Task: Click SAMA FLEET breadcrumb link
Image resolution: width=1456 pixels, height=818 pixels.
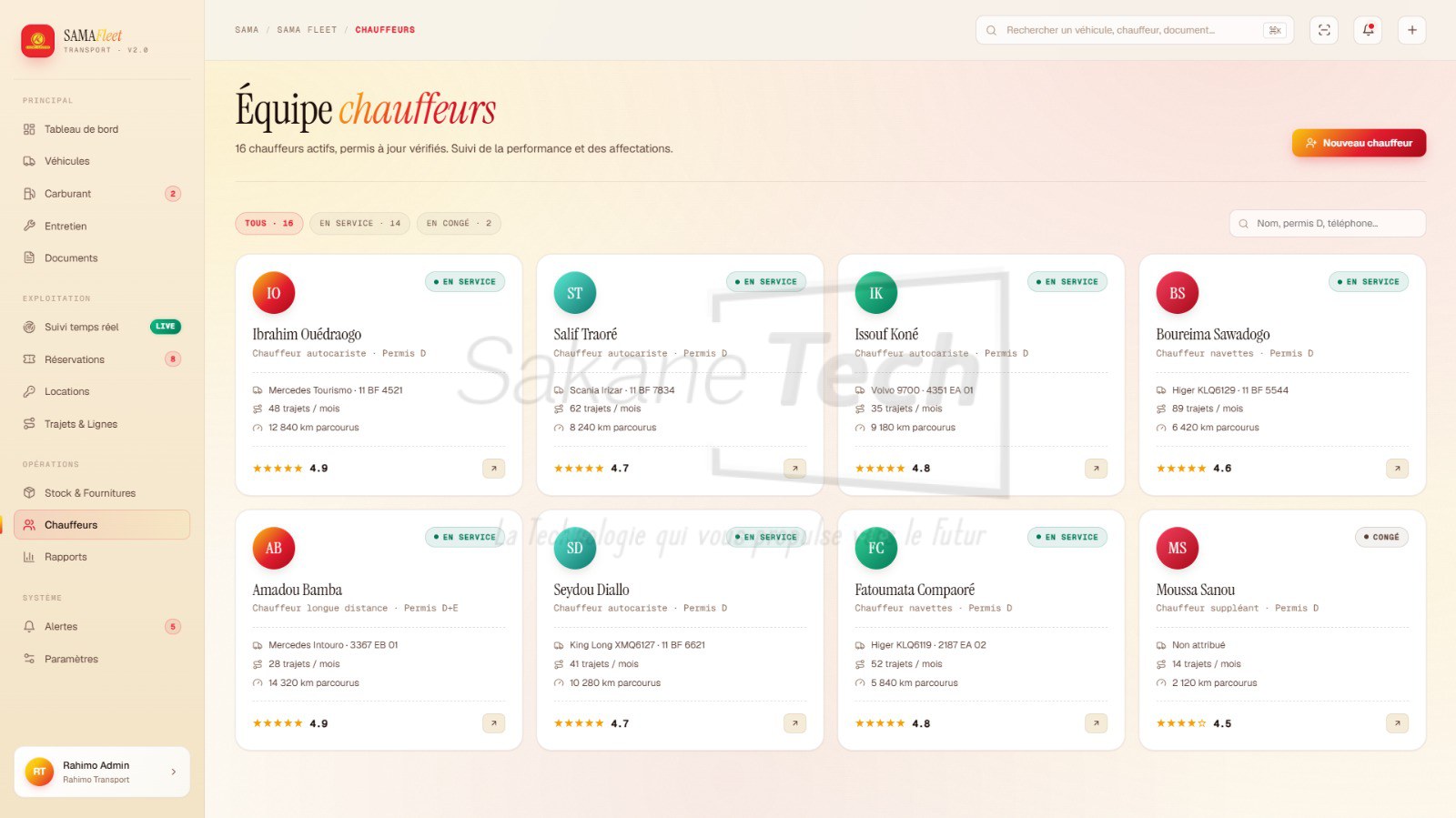Action: point(307,30)
